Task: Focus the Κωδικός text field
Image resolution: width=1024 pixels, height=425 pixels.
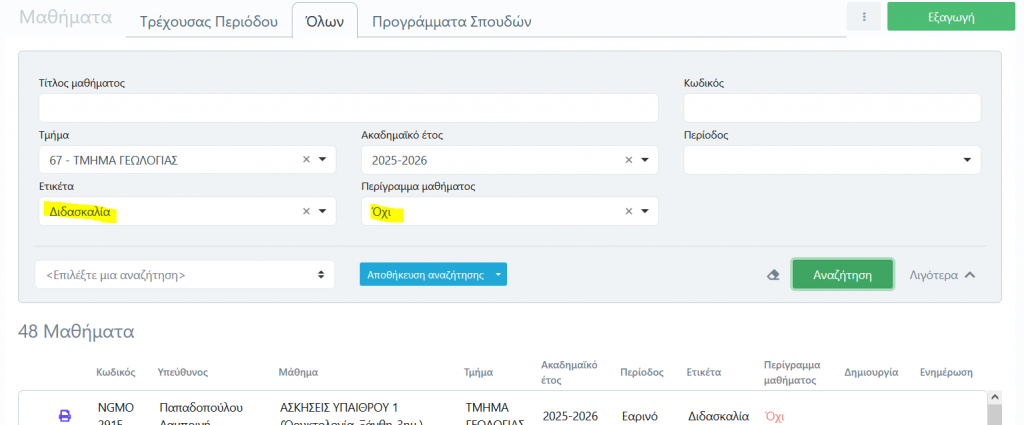Action: coord(831,108)
